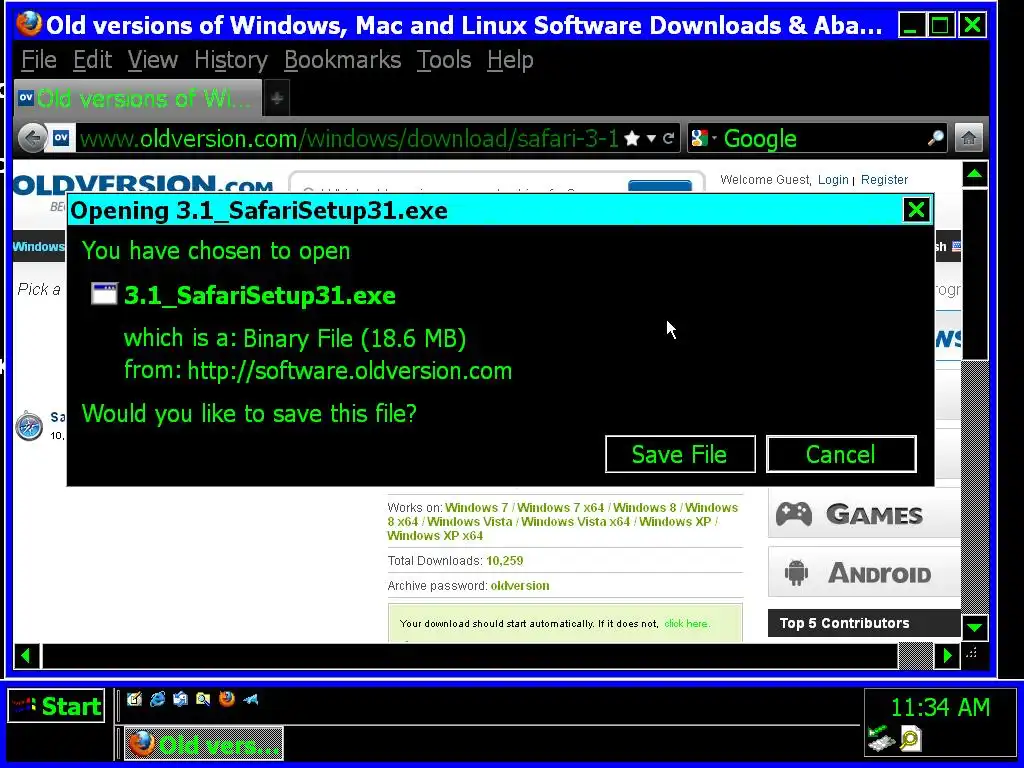
Task: Open a new tab with plus button
Action: click(277, 99)
